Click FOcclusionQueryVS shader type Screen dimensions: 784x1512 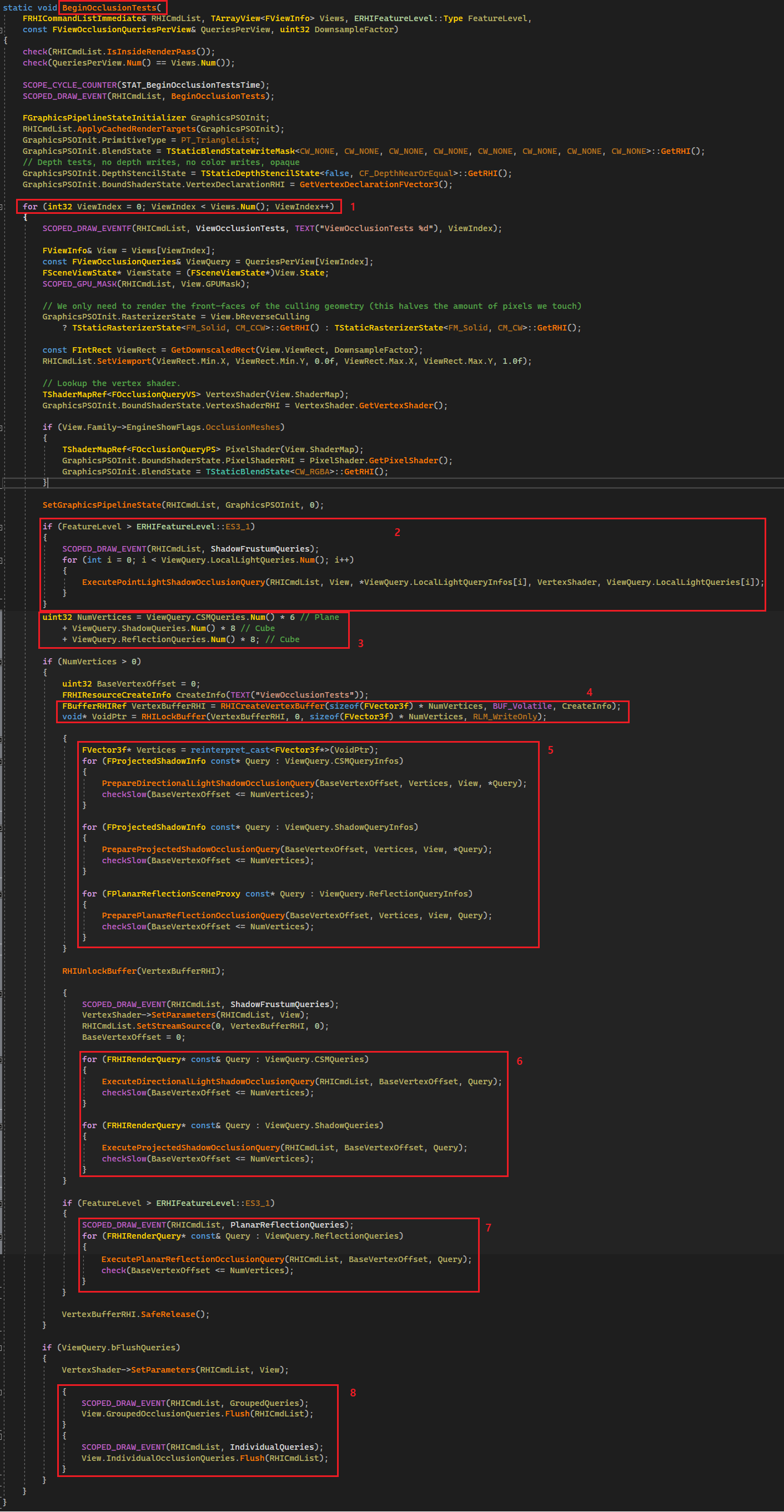[154, 395]
